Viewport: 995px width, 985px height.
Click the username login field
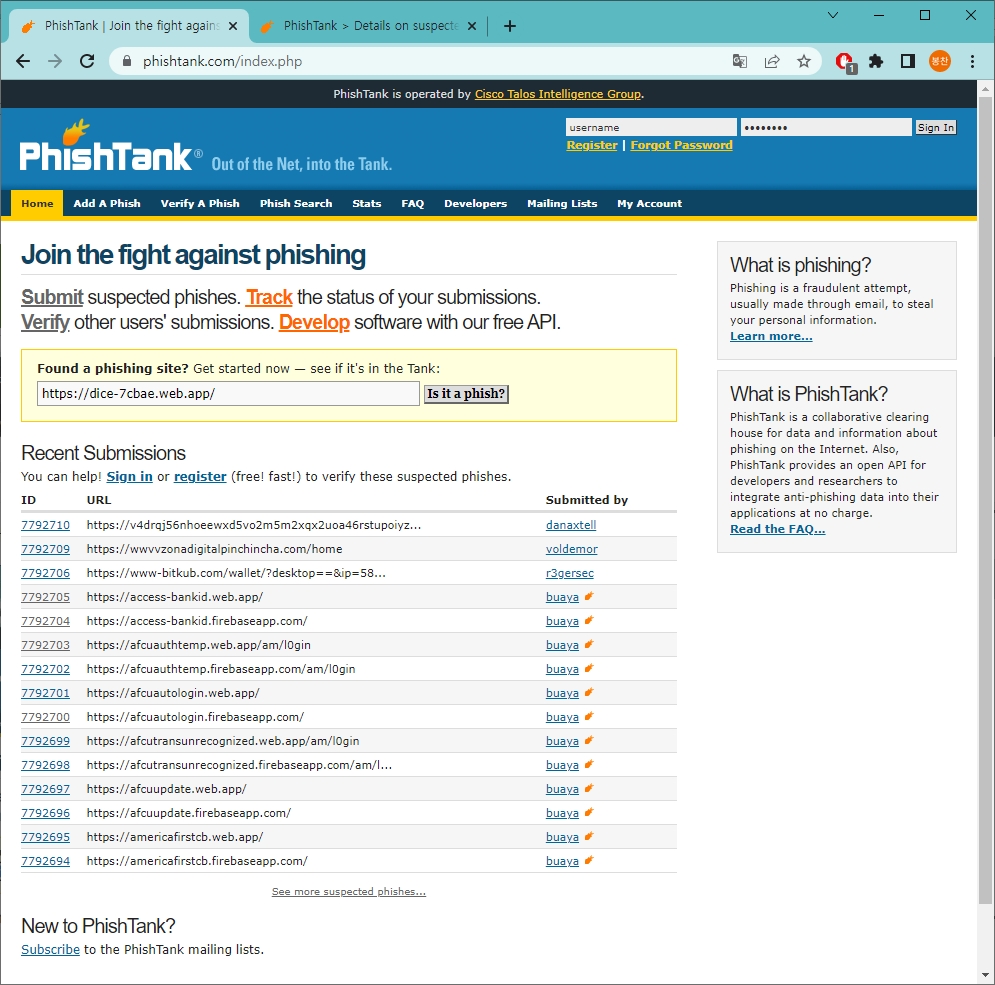tap(651, 127)
